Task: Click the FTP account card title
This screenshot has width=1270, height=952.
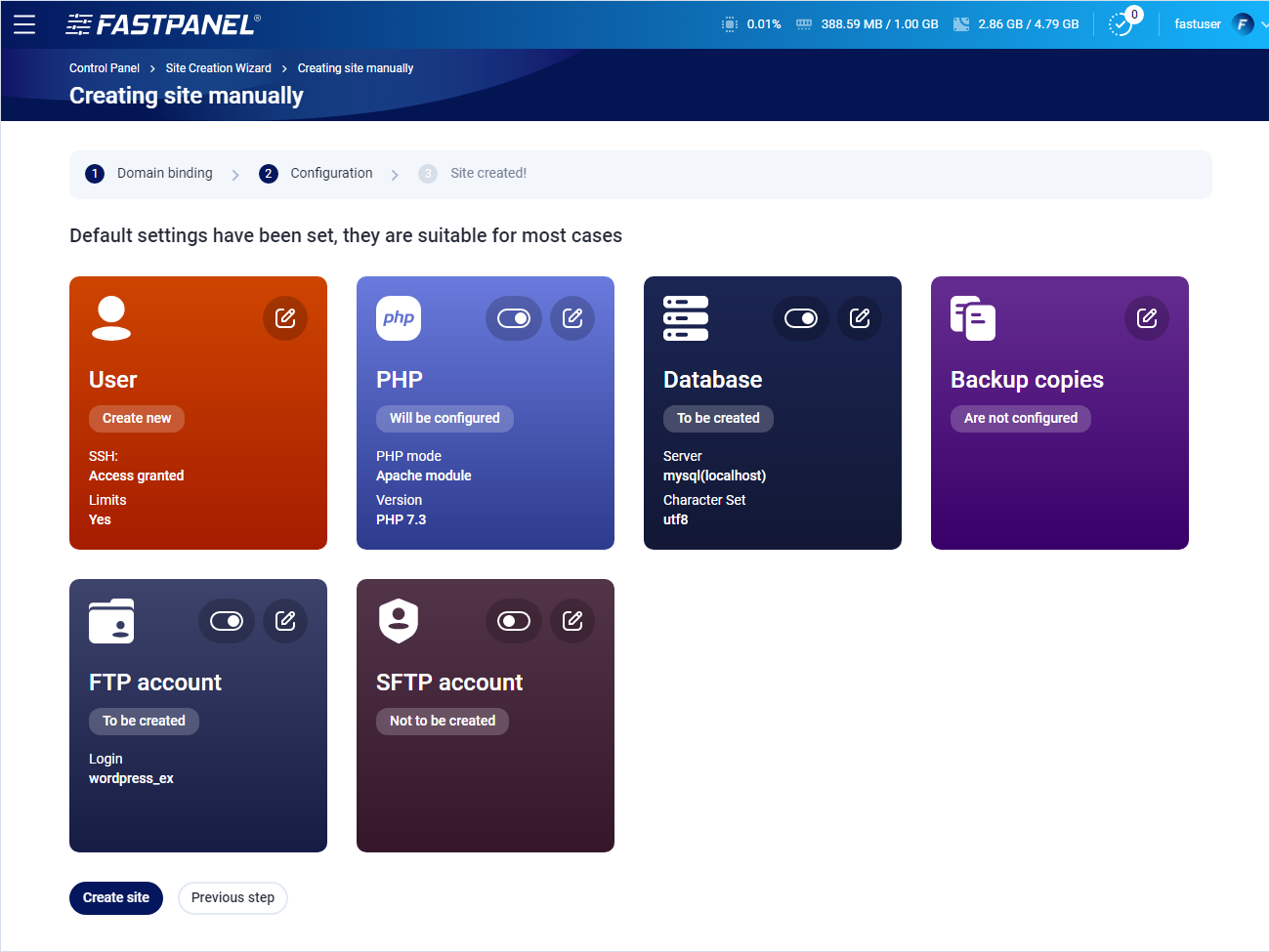Action: pos(155,683)
